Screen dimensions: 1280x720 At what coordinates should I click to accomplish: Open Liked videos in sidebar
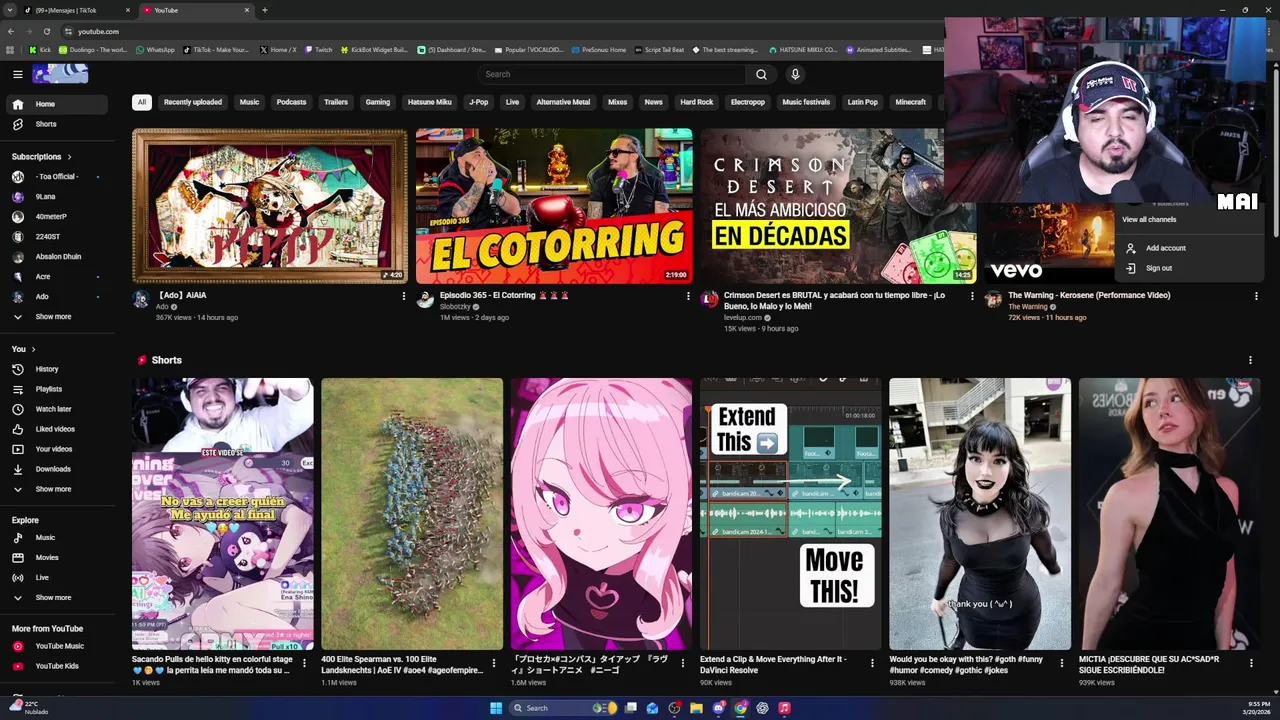tap(56, 429)
